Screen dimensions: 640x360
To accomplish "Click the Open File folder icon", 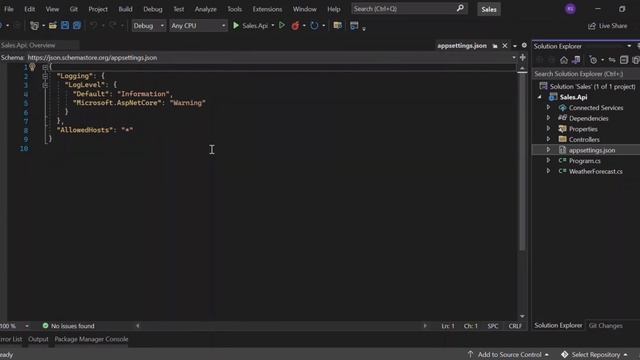I will tap(53, 26).
